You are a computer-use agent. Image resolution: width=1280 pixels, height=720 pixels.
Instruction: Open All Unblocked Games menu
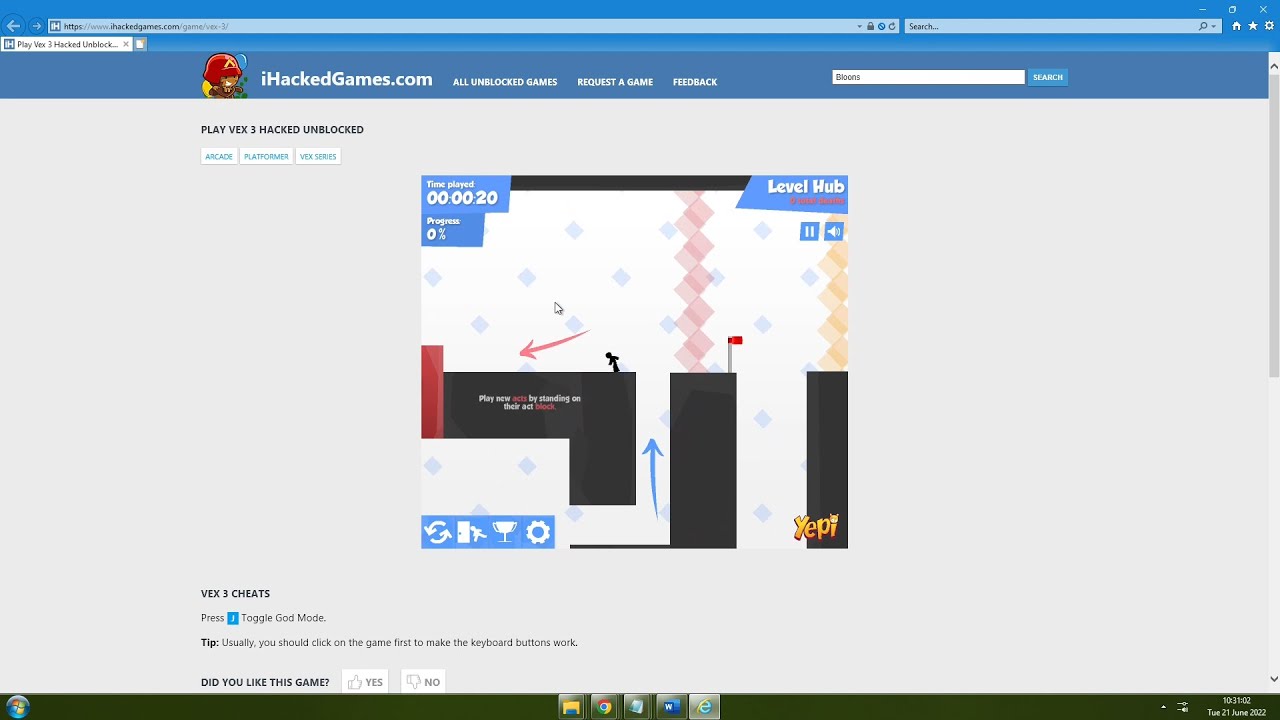505,82
